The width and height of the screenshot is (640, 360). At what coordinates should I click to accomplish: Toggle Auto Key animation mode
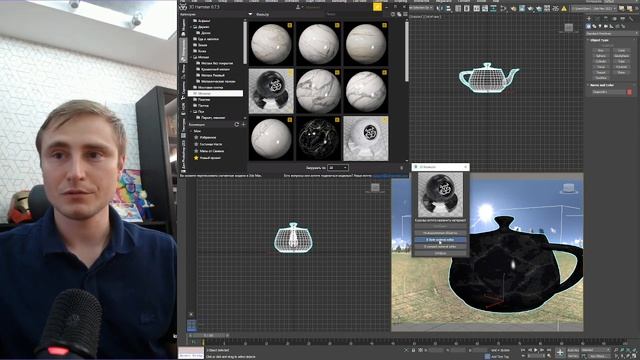click(x=573, y=350)
